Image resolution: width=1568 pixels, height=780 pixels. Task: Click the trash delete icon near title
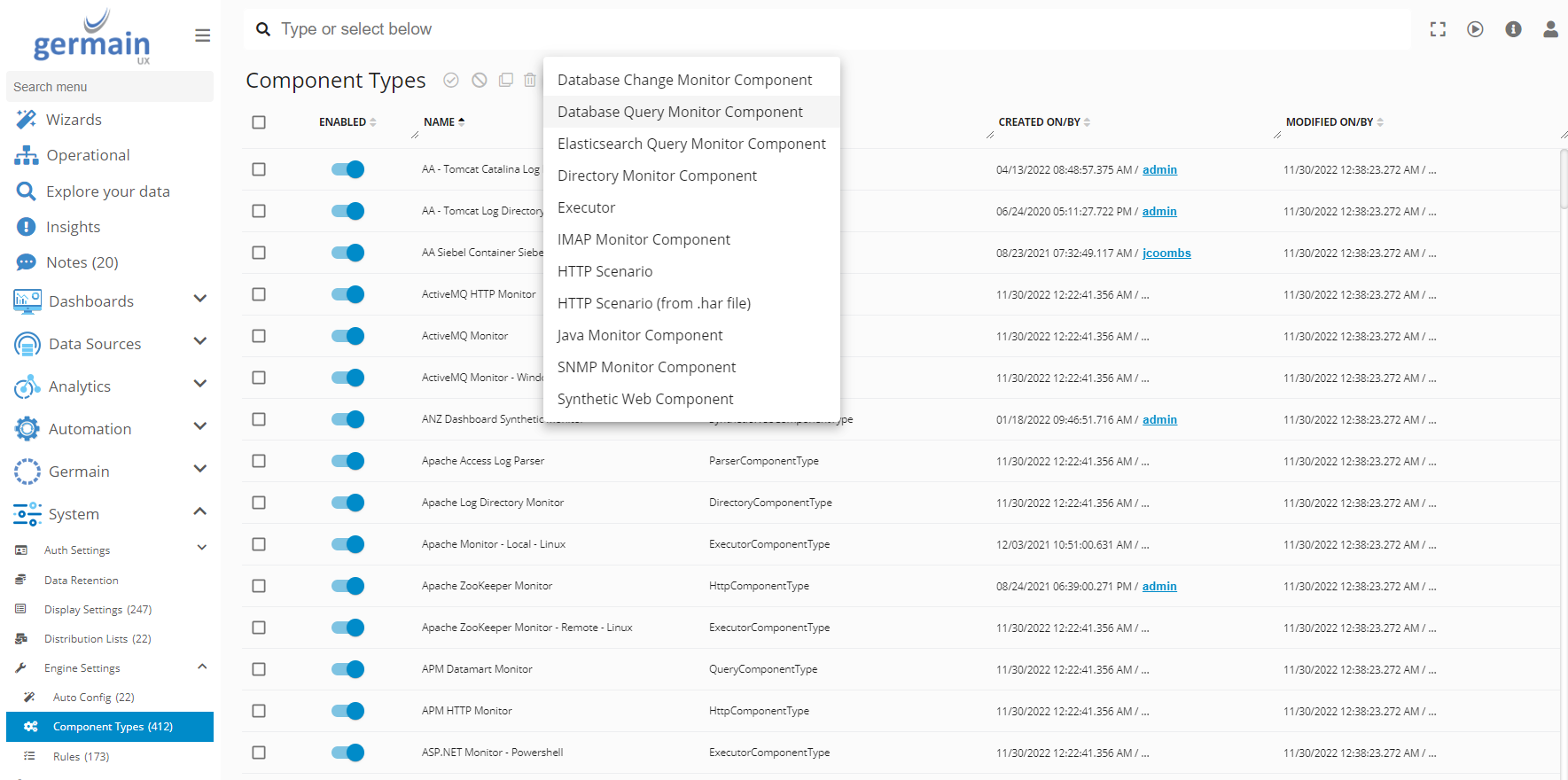[x=530, y=81]
